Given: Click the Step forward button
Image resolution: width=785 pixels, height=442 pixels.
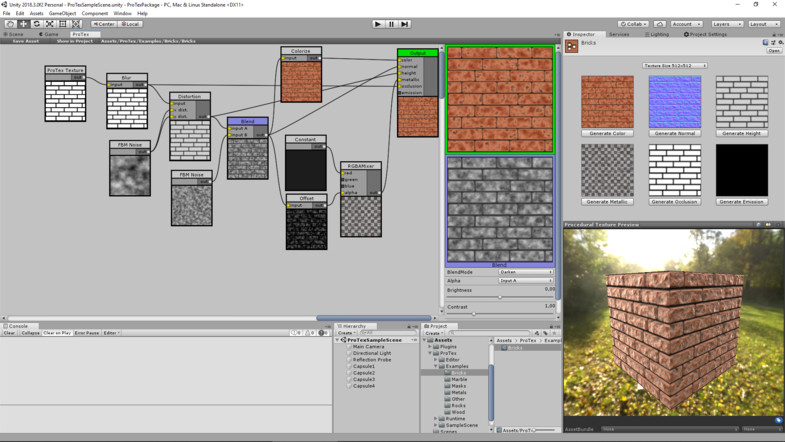Looking at the screenshot, I should coord(405,24).
